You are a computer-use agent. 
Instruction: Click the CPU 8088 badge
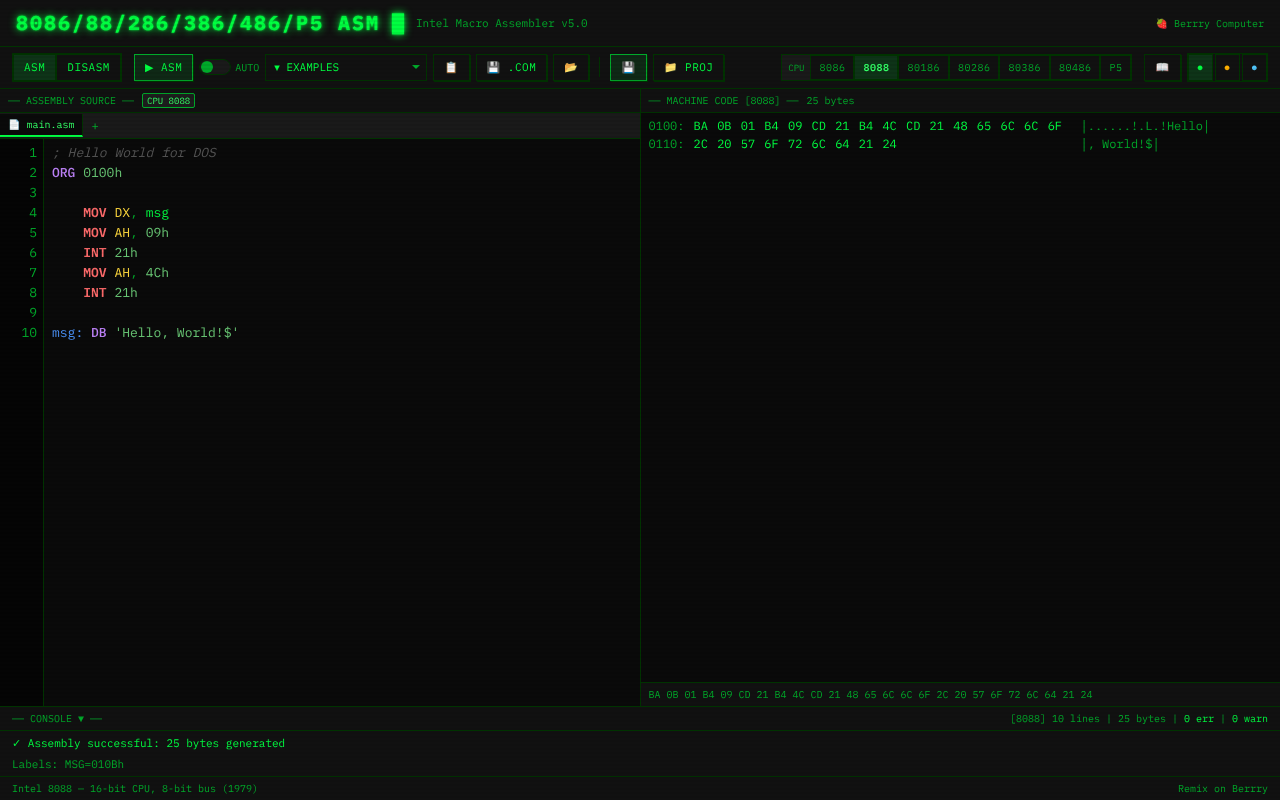click(168, 101)
